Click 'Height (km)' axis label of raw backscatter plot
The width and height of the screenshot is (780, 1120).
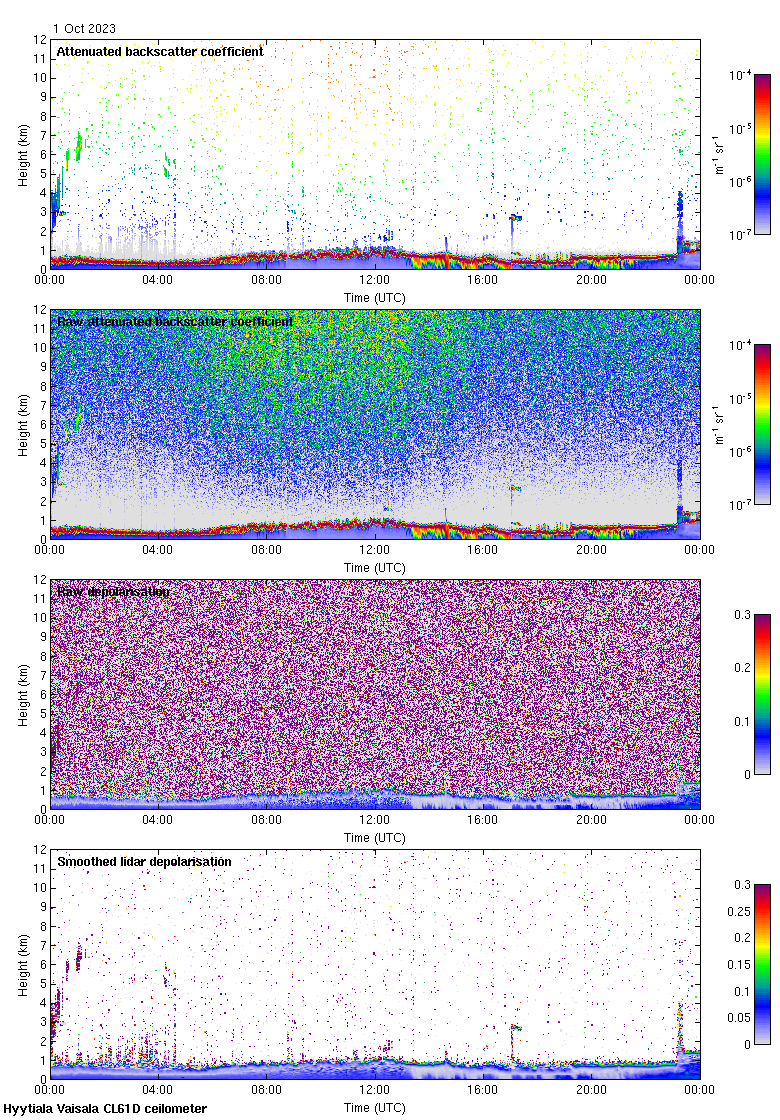[24, 425]
